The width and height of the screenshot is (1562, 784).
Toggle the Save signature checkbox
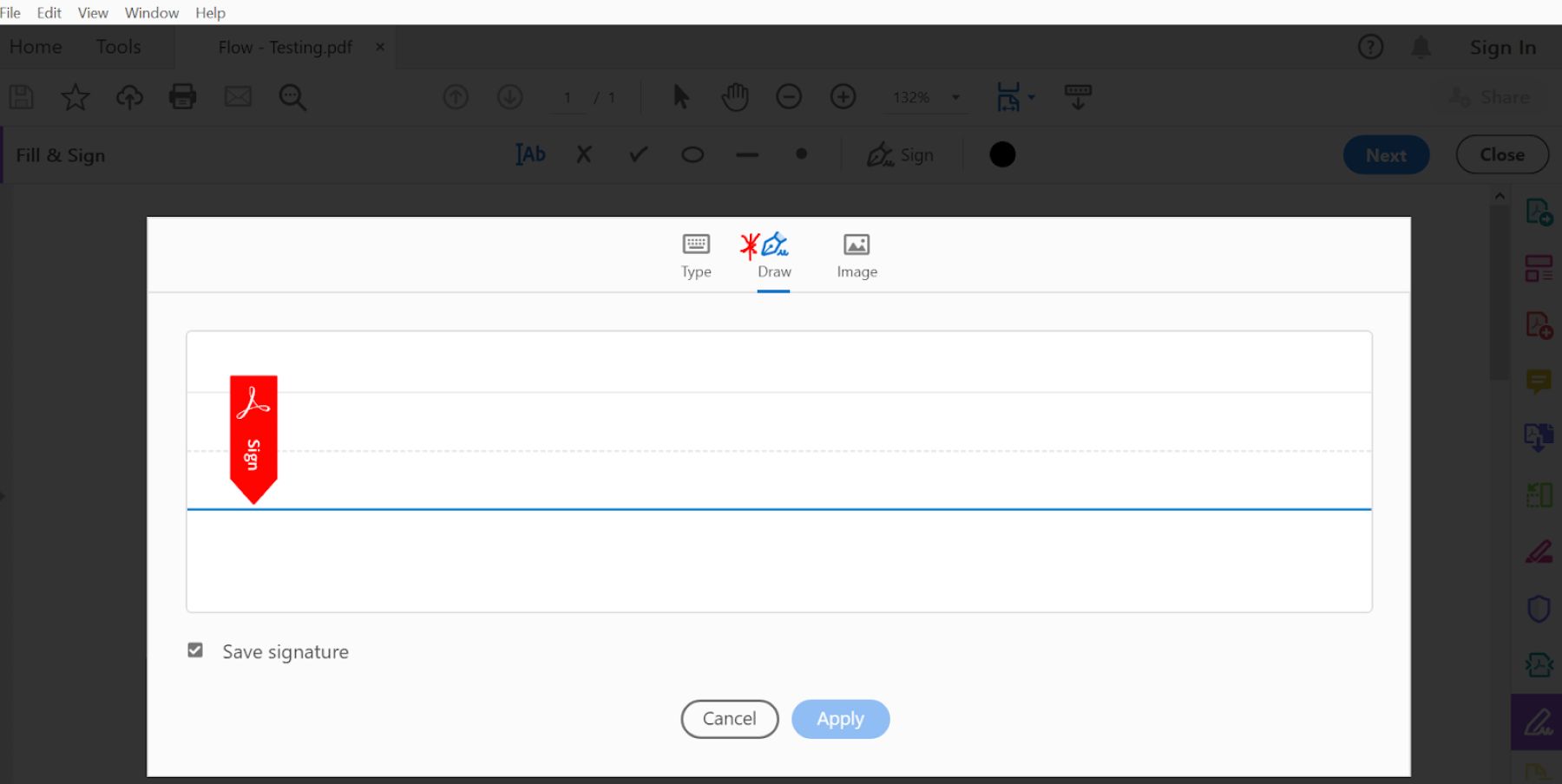coord(195,650)
